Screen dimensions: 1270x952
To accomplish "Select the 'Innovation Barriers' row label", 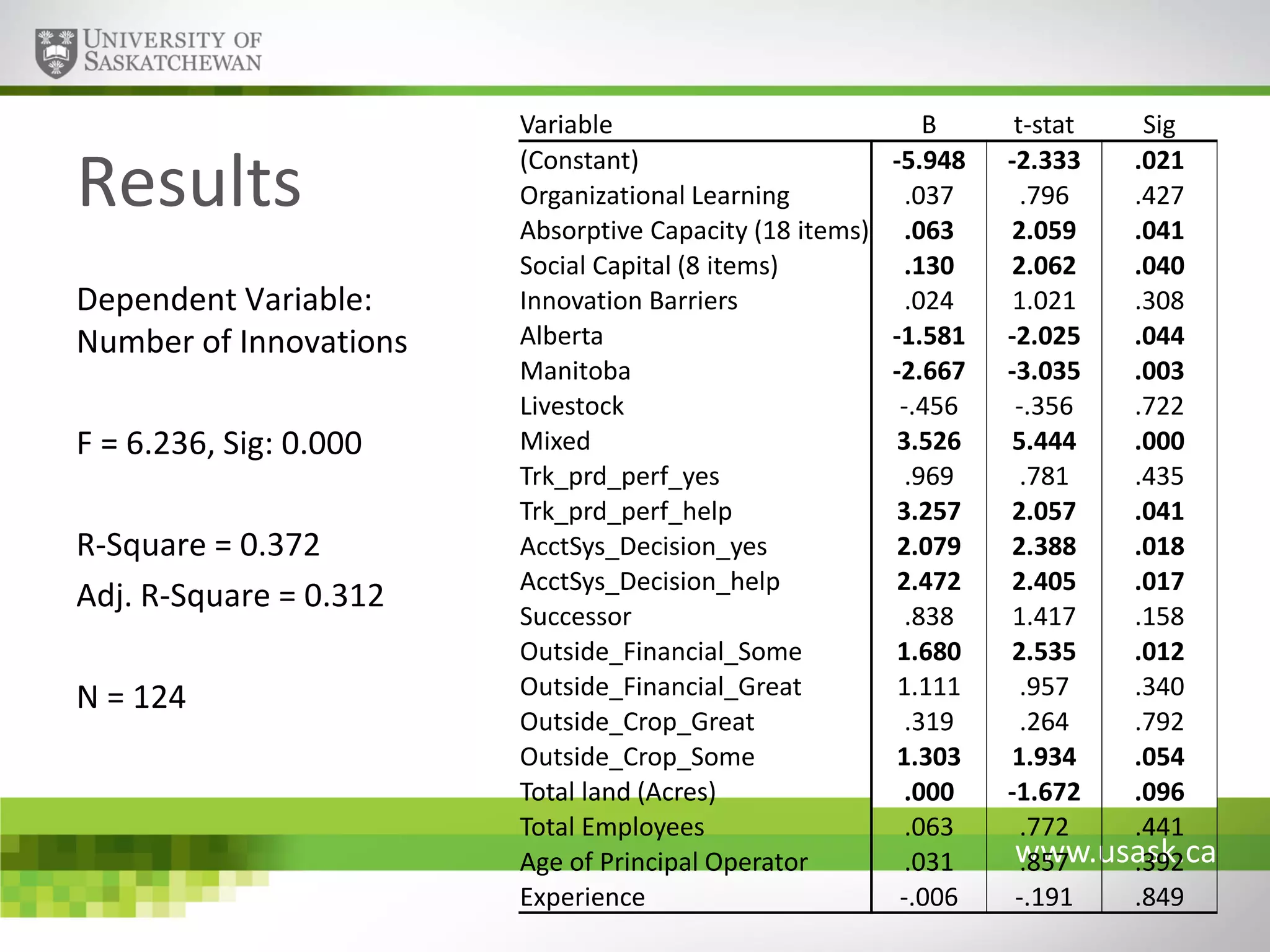I will [x=629, y=301].
